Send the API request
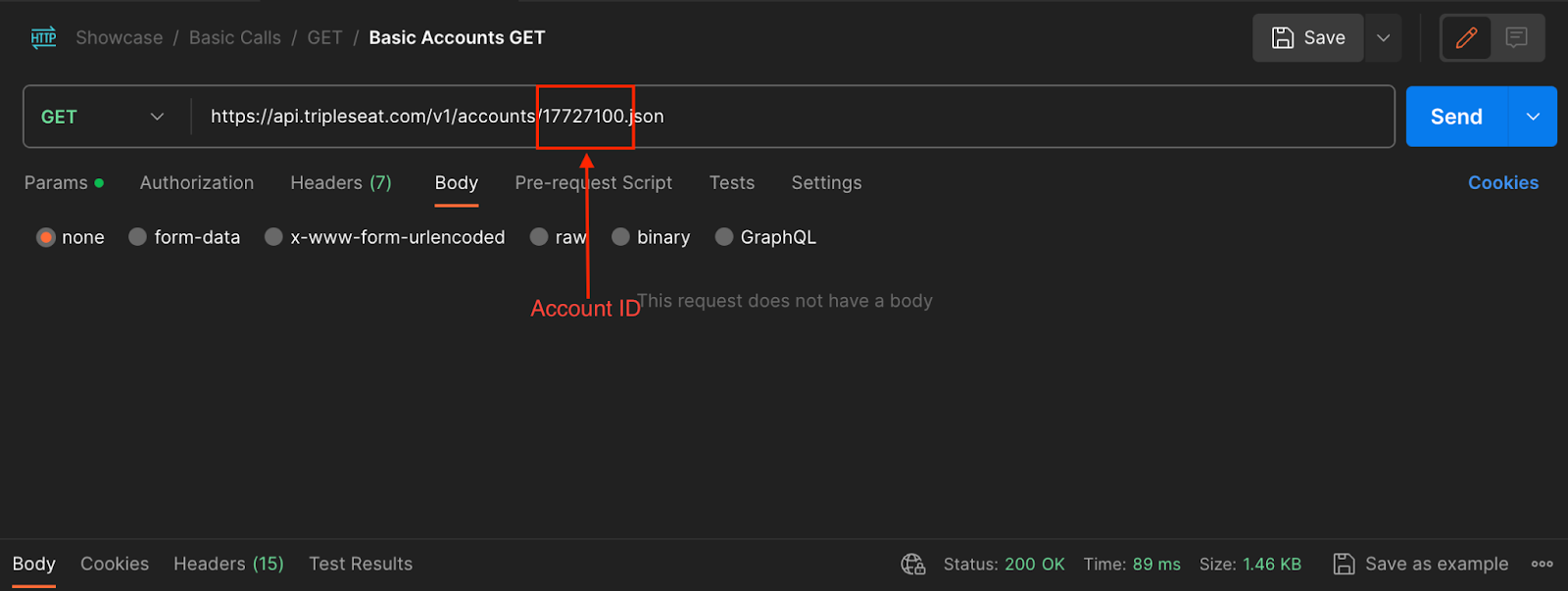 coord(1457,117)
